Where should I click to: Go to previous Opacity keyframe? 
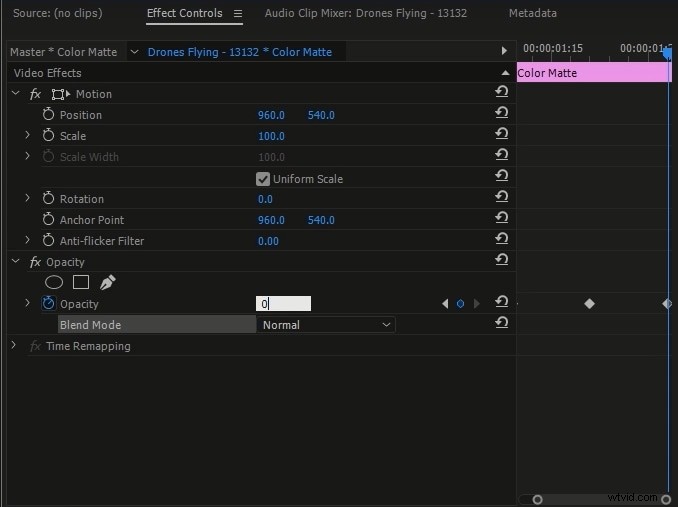[x=445, y=304]
